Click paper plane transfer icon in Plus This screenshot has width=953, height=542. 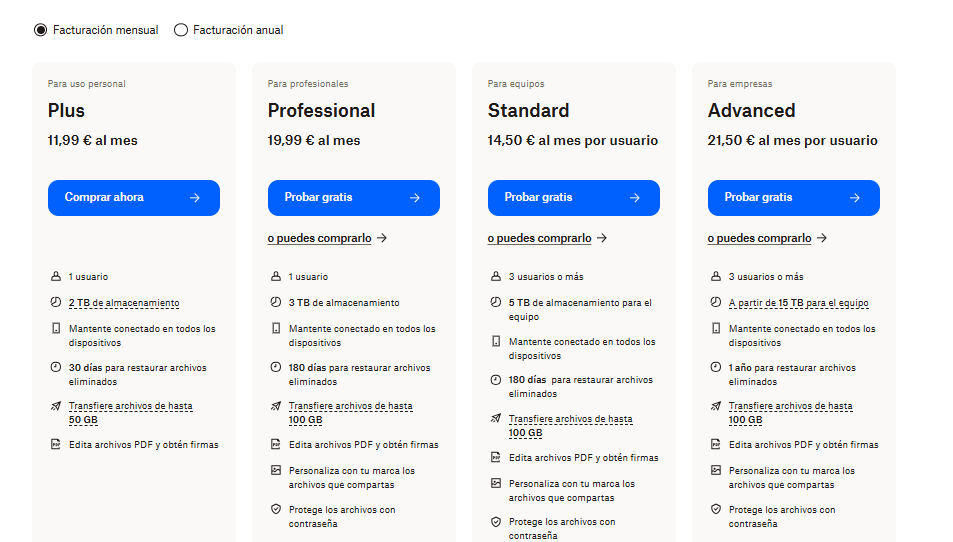(x=55, y=406)
